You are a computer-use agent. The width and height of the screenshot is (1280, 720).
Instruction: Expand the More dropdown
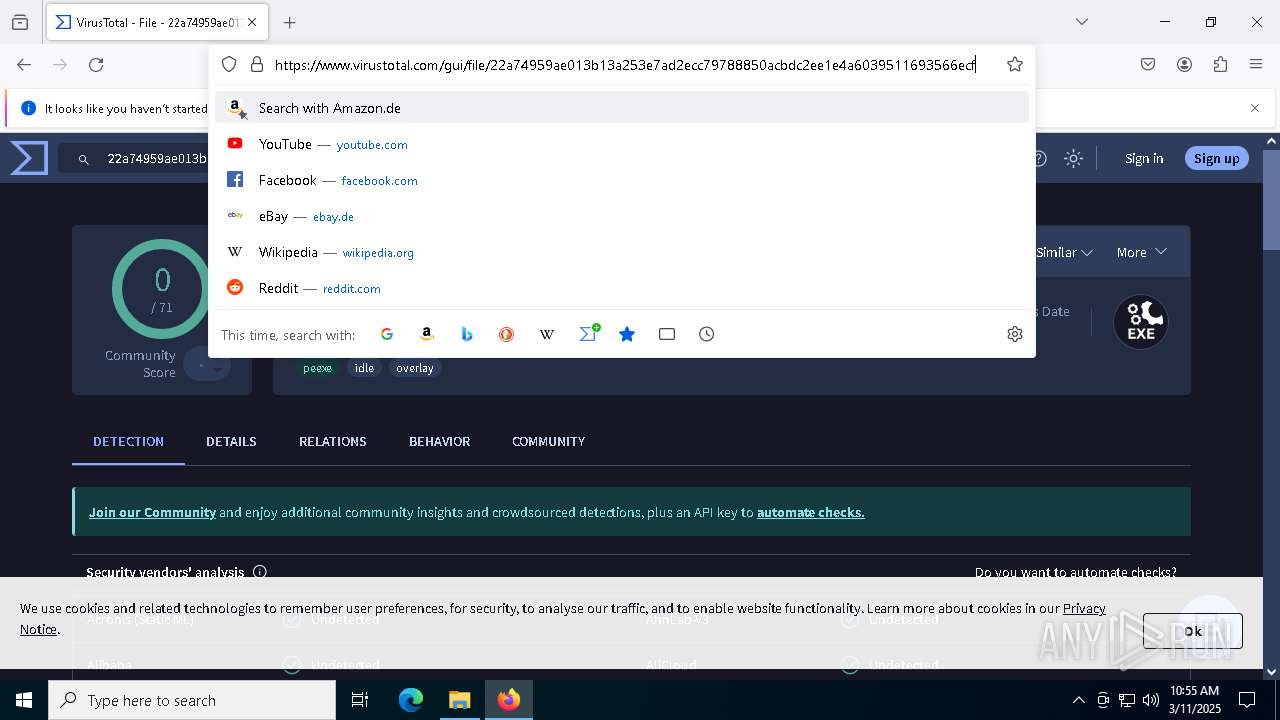(x=1142, y=252)
